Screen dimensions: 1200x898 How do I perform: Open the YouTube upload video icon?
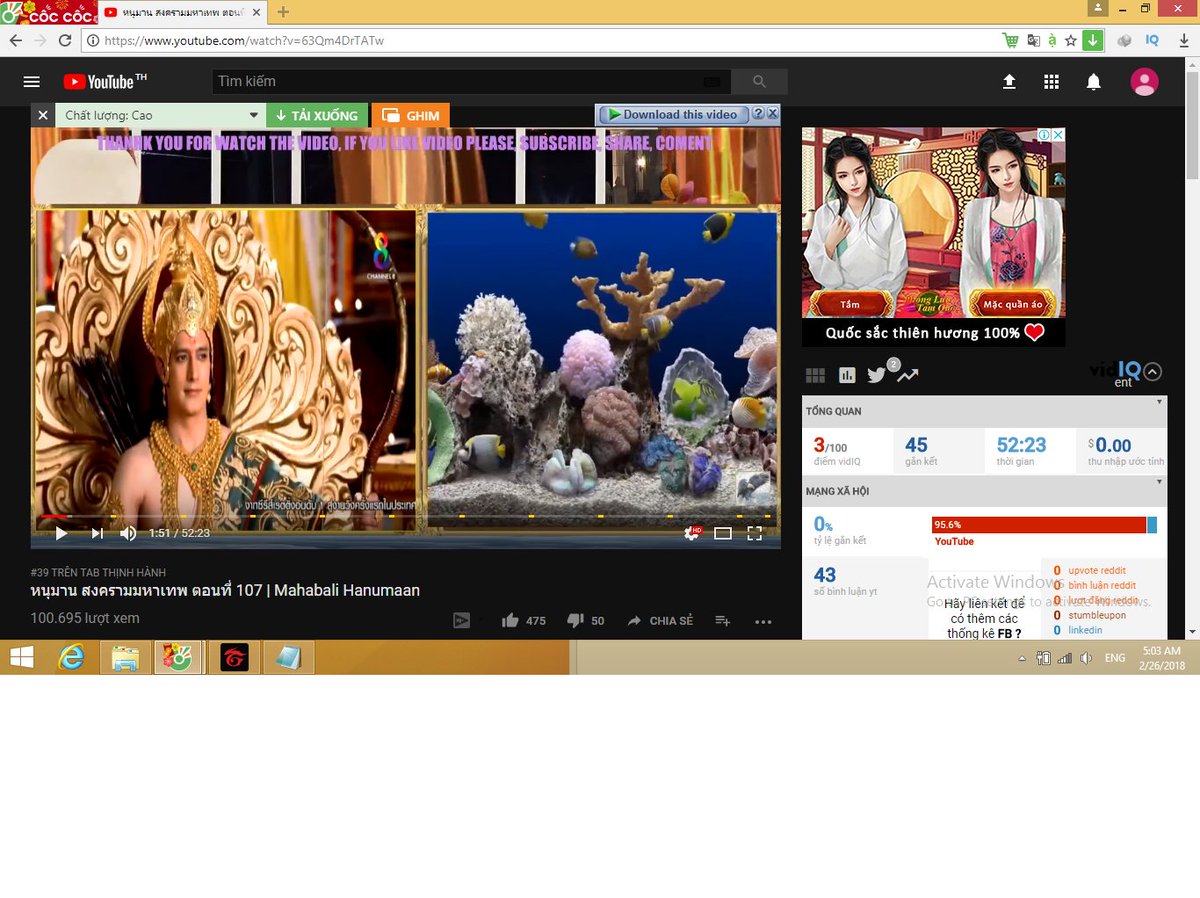coord(1009,82)
